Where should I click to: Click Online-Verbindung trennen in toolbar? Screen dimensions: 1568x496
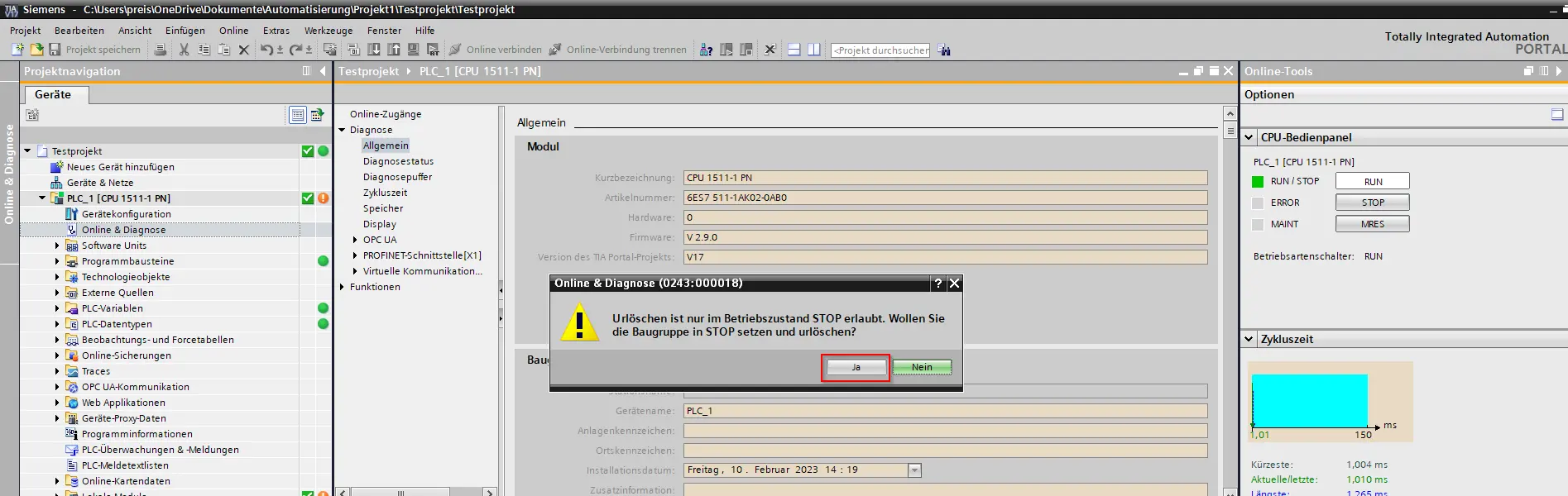(618, 50)
